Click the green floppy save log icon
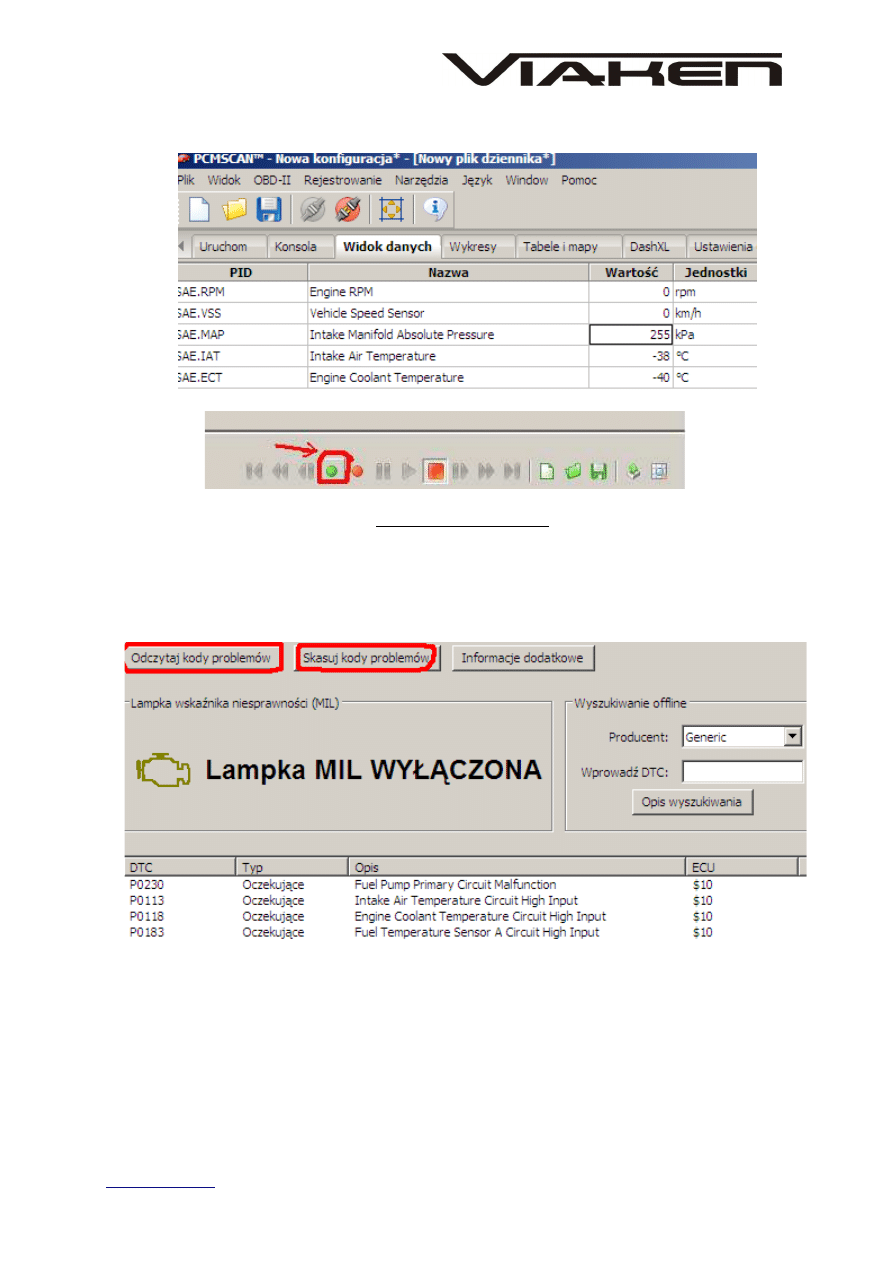 pyautogui.click(x=597, y=471)
